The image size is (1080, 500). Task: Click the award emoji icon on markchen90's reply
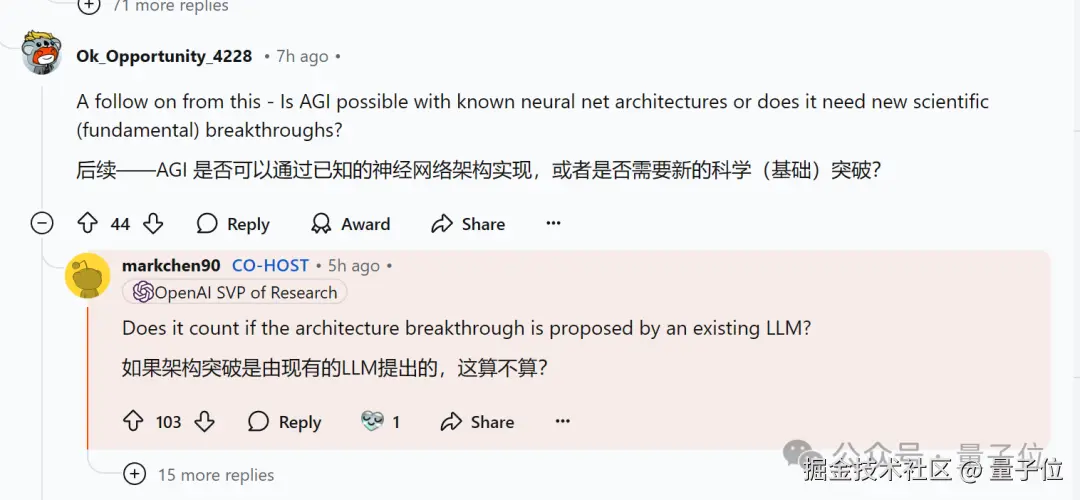point(372,421)
